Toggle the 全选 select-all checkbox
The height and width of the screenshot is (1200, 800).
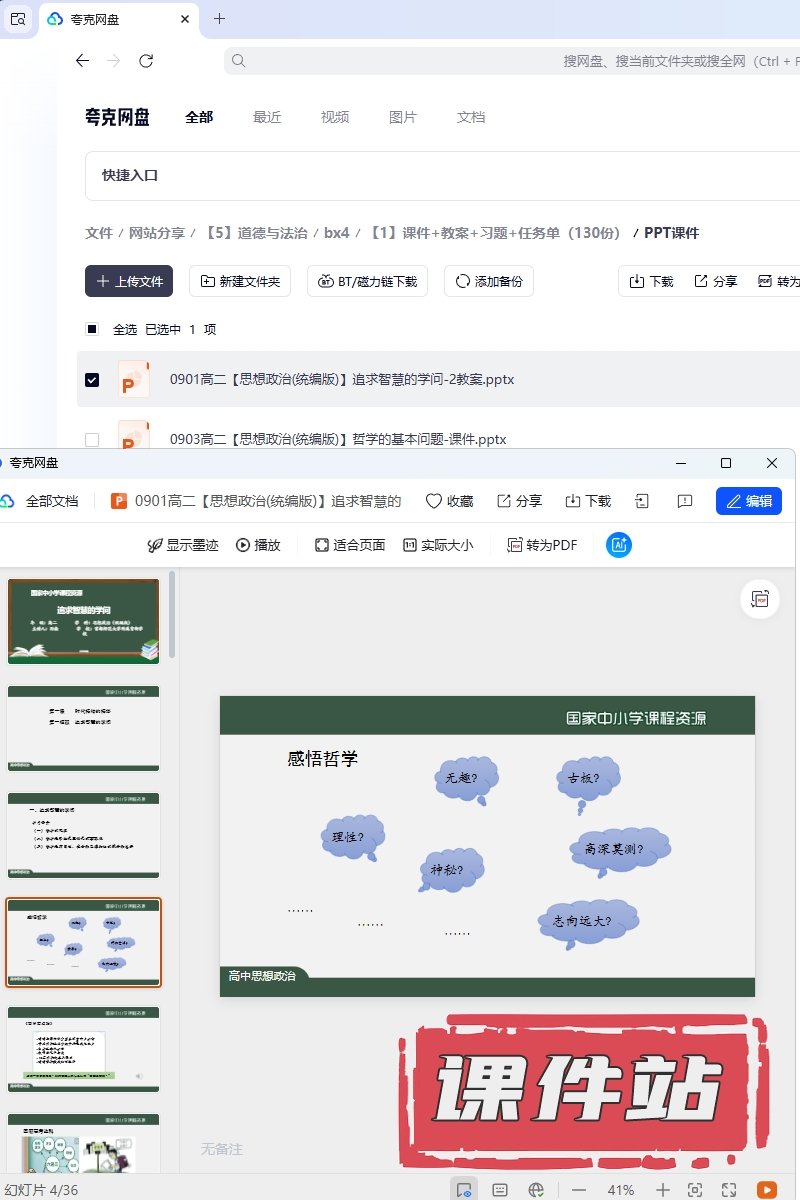(92, 329)
